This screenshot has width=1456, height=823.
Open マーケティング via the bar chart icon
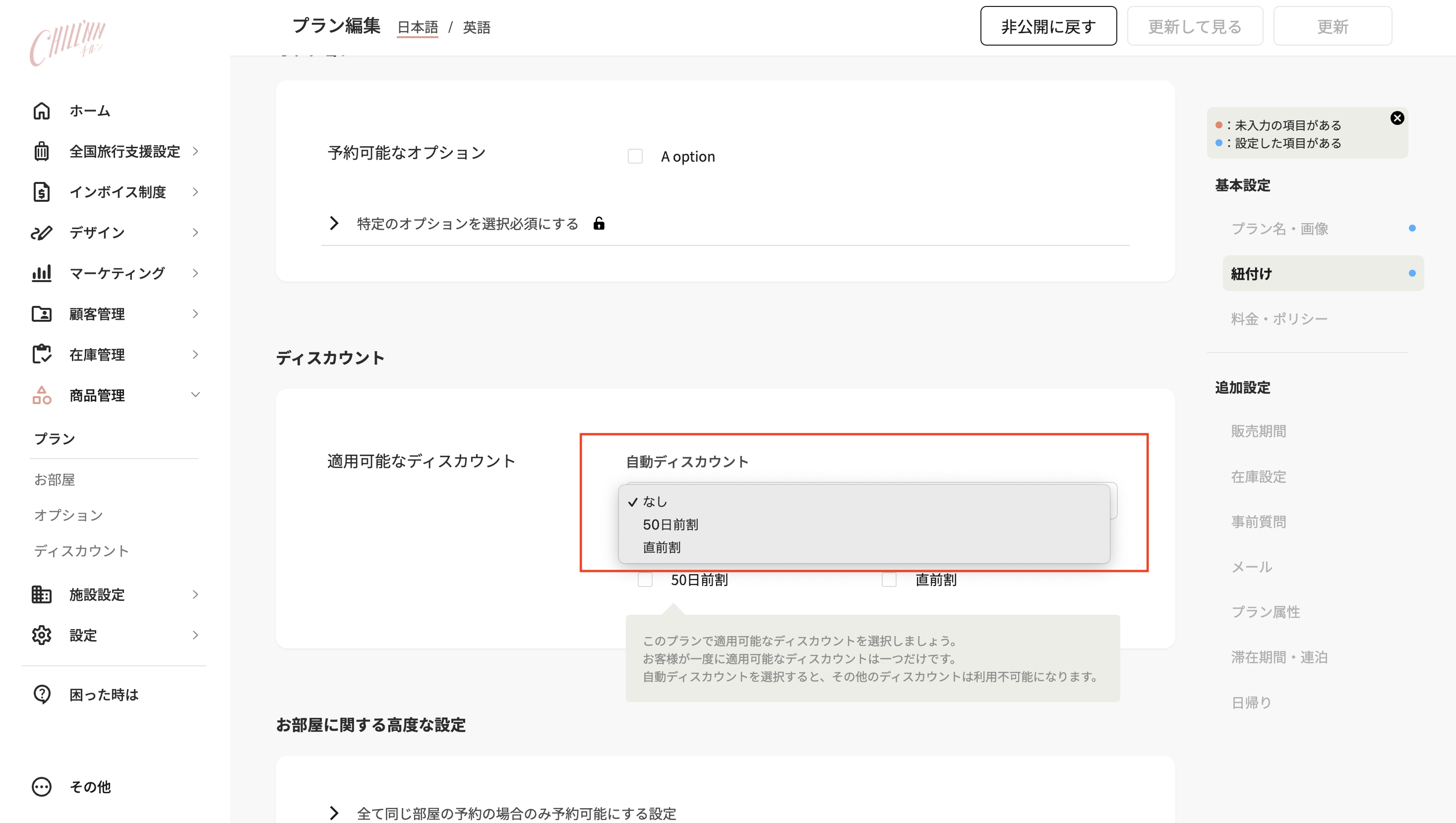42,273
